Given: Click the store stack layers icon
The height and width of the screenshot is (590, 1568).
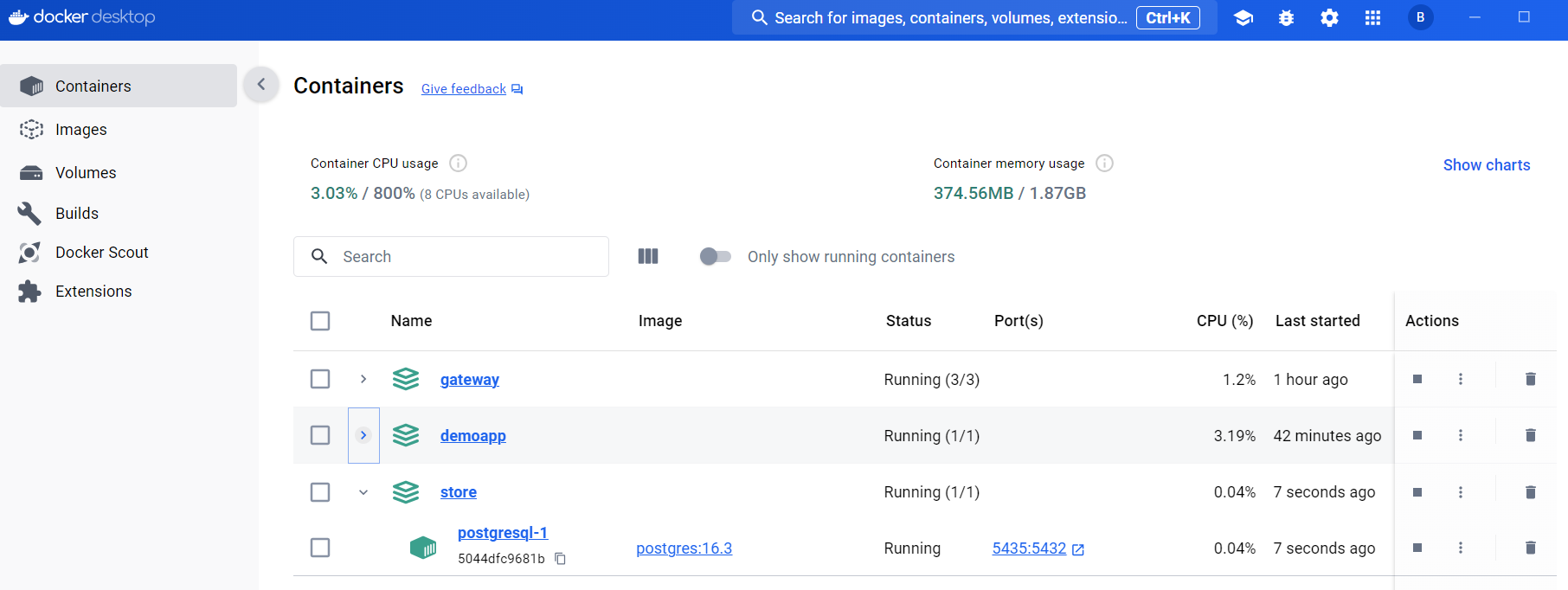Looking at the screenshot, I should [x=406, y=492].
